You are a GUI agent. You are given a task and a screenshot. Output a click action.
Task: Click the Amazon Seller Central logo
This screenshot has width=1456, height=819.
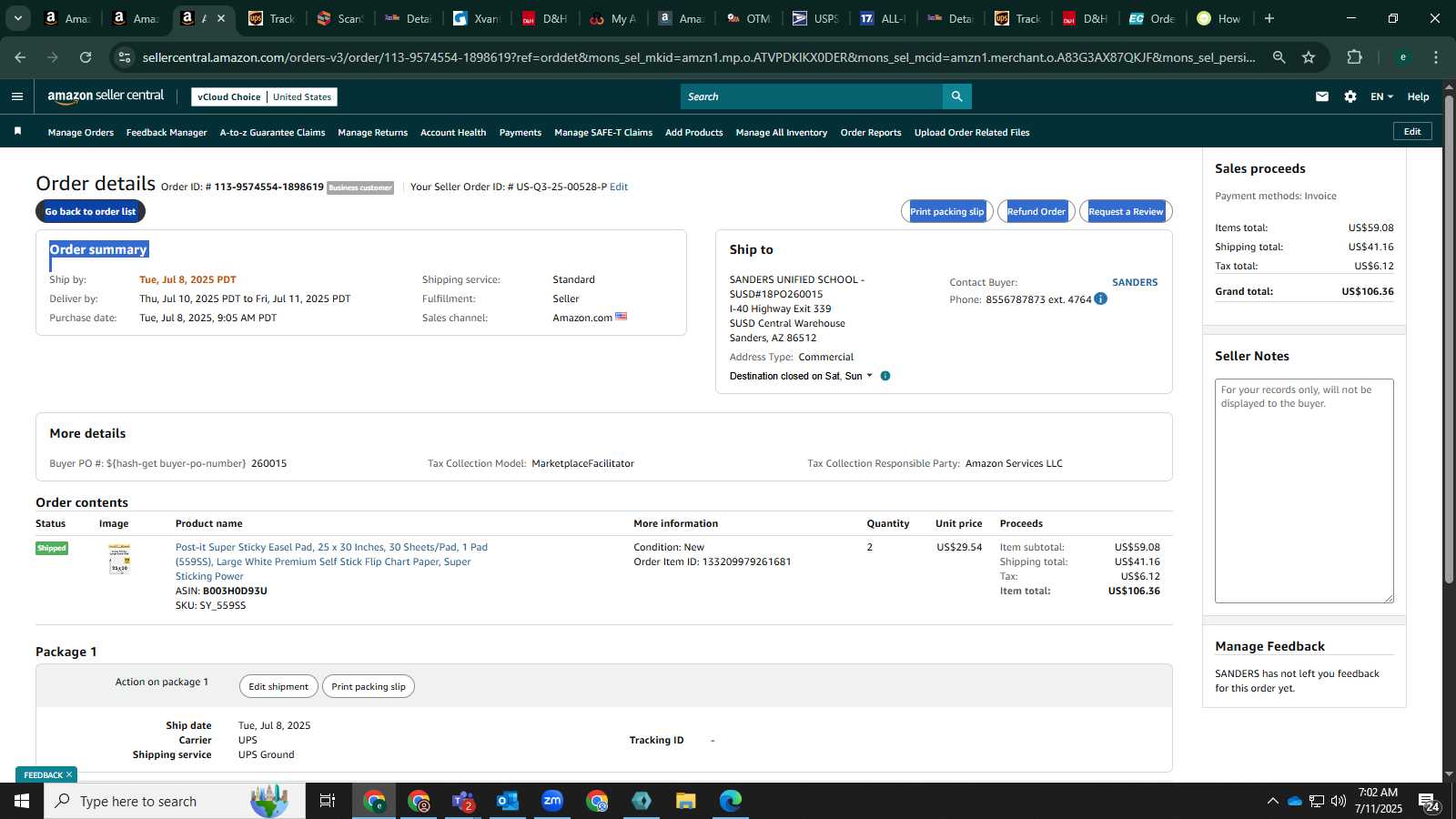coord(106,96)
